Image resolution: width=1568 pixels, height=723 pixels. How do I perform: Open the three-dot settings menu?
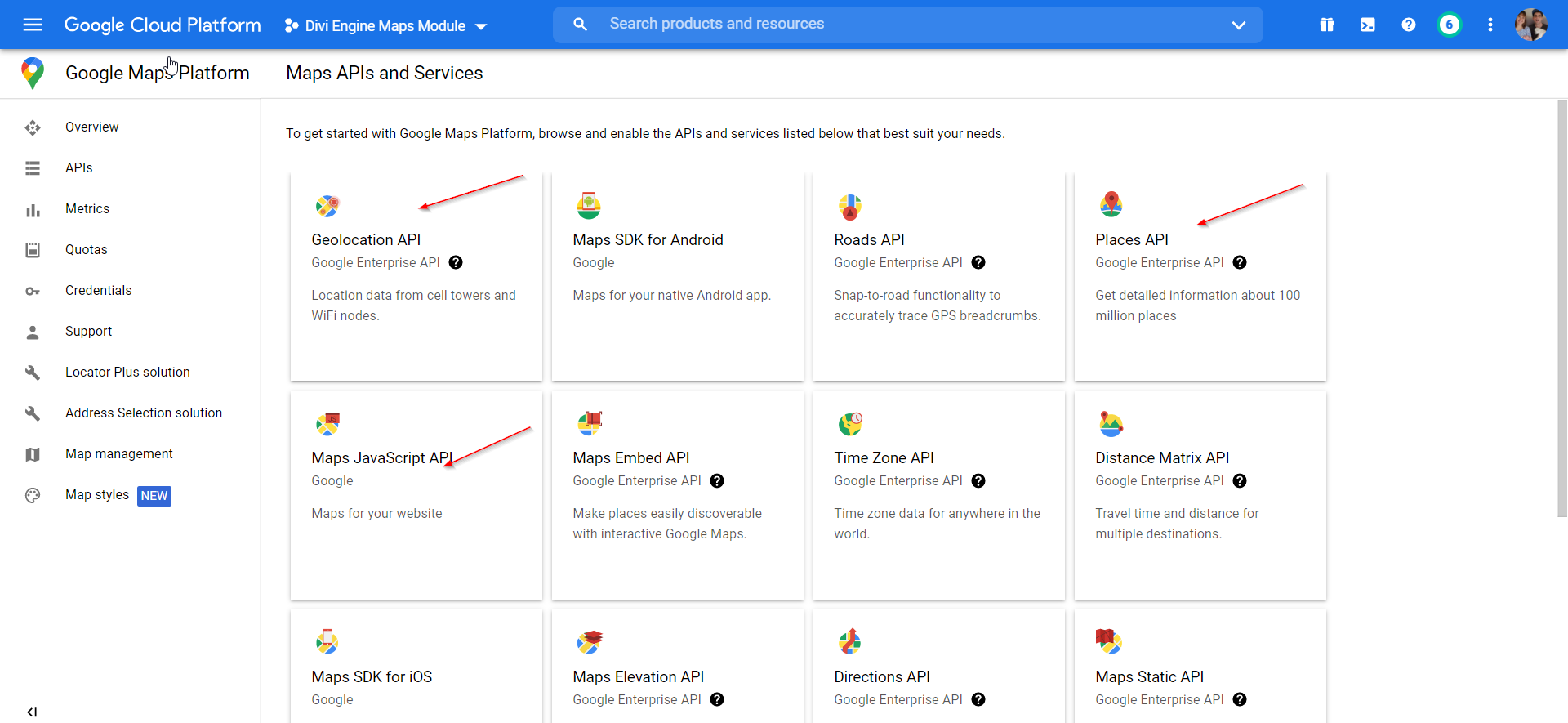tap(1490, 25)
